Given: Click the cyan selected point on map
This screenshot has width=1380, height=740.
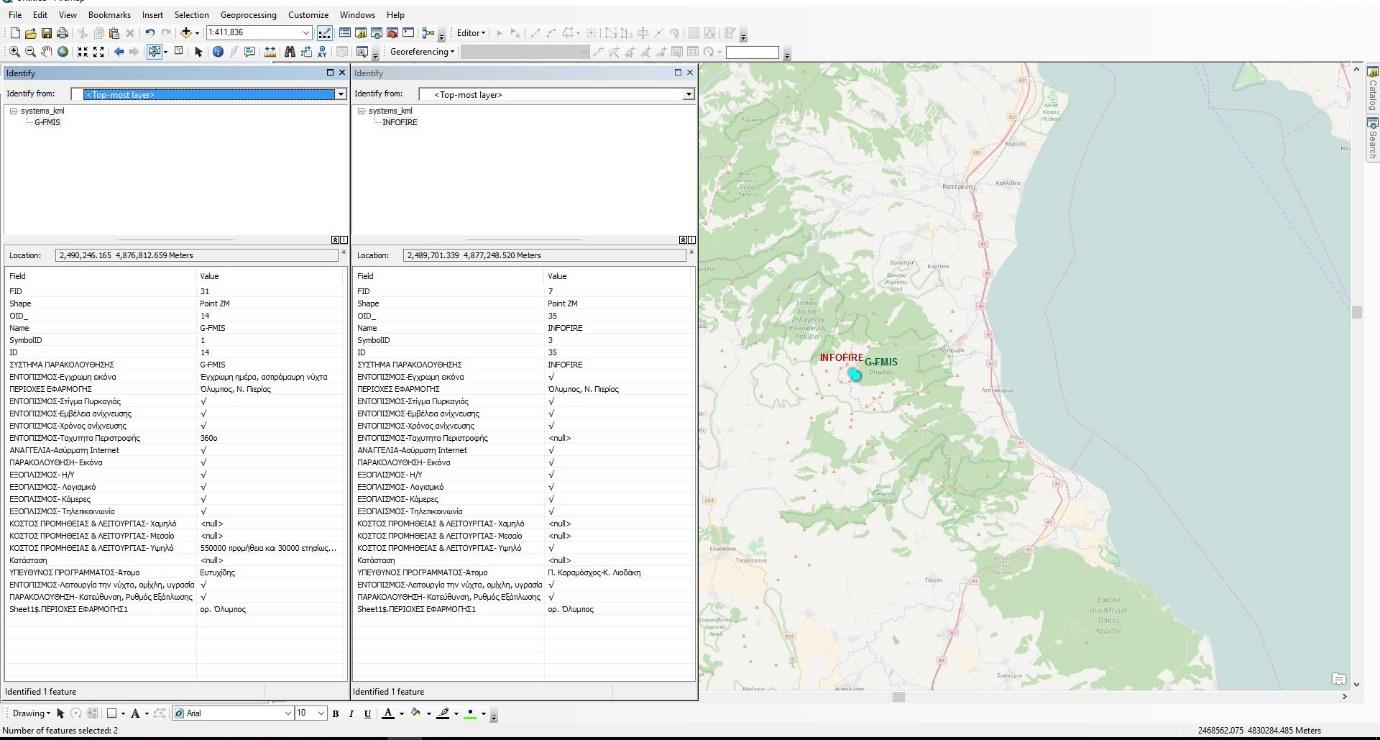Looking at the screenshot, I should coord(854,374).
